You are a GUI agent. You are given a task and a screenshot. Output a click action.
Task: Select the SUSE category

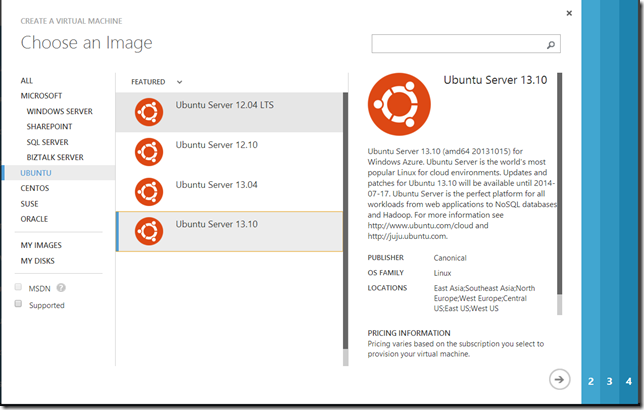point(30,204)
